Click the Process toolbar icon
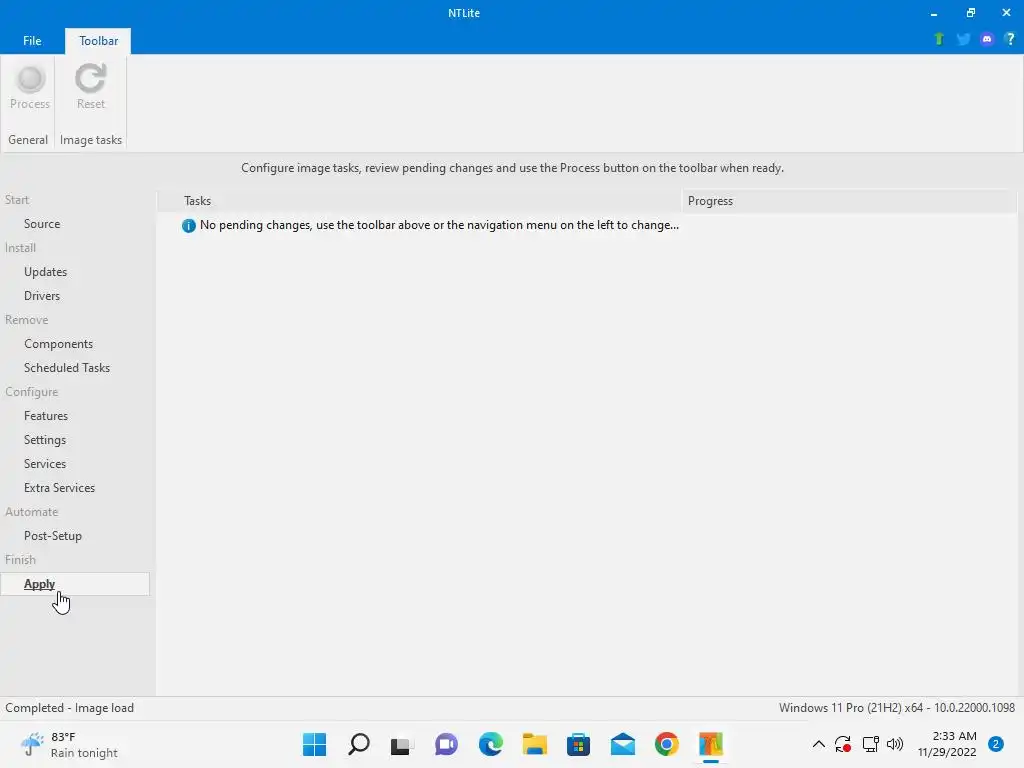The height and width of the screenshot is (768, 1024). point(30,87)
